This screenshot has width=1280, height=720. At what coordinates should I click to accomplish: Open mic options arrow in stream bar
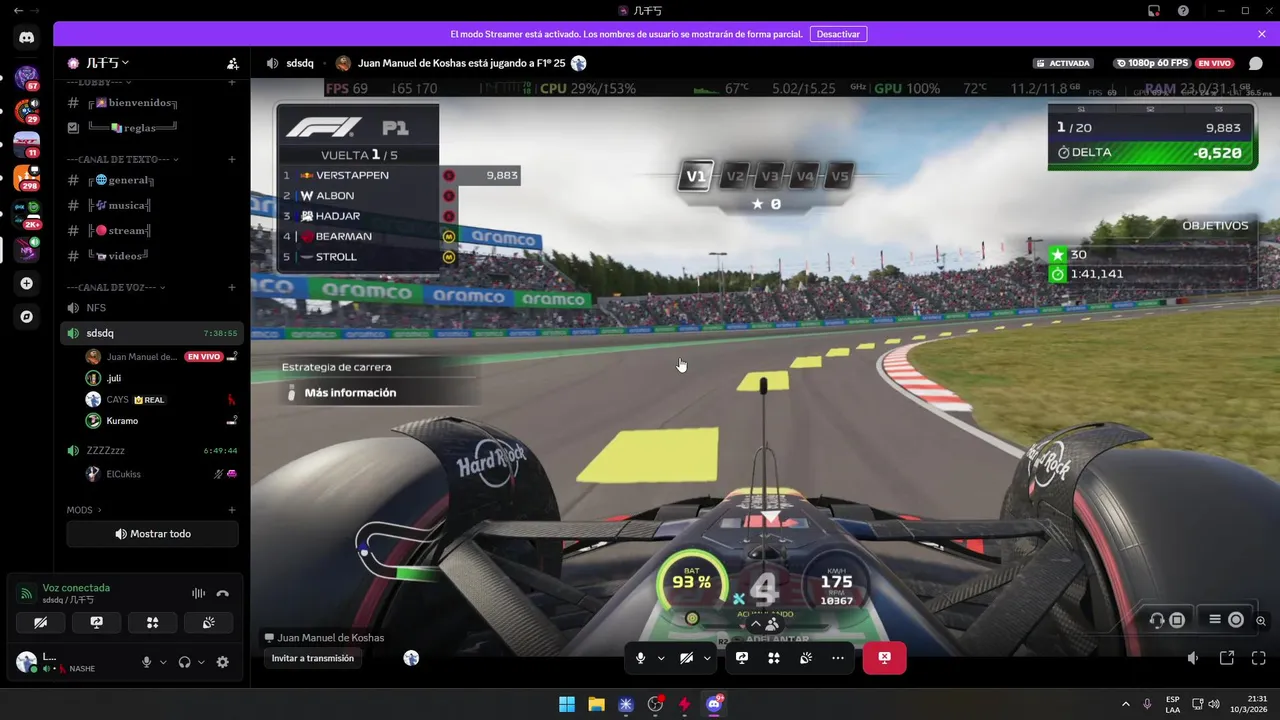(x=661, y=658)
